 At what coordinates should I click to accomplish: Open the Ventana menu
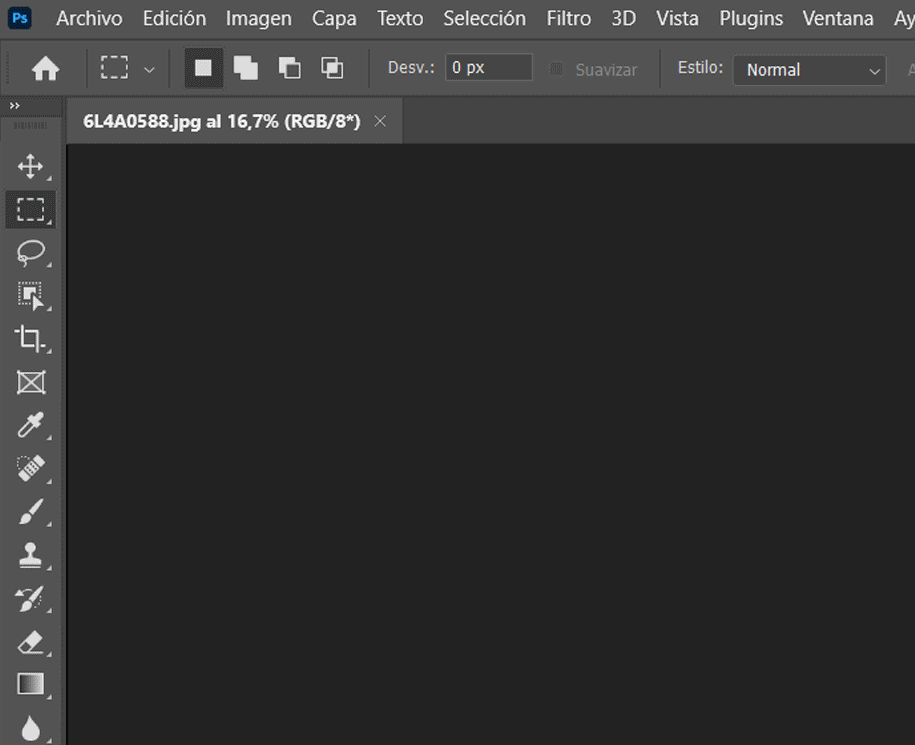tap(838, 19)
